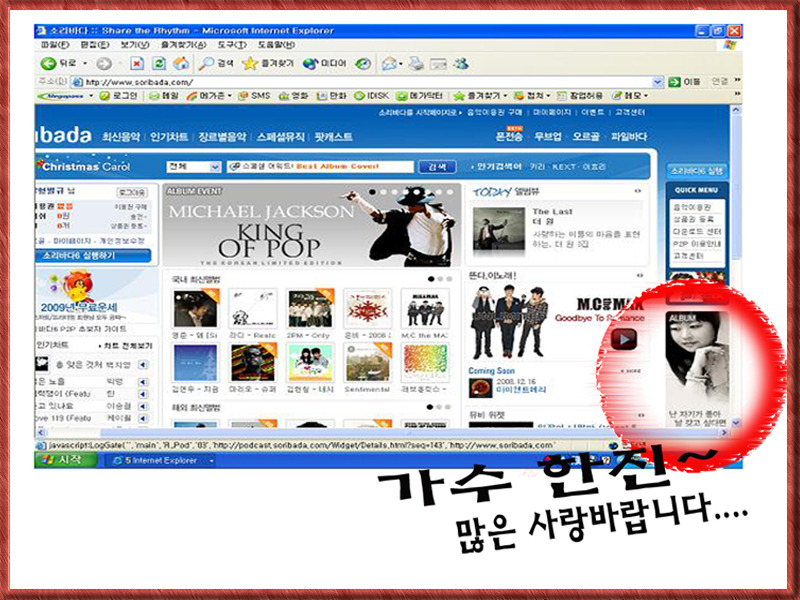Open the browsing History icon
This screenshot has width=800, height=600.
tap(363, 64)
